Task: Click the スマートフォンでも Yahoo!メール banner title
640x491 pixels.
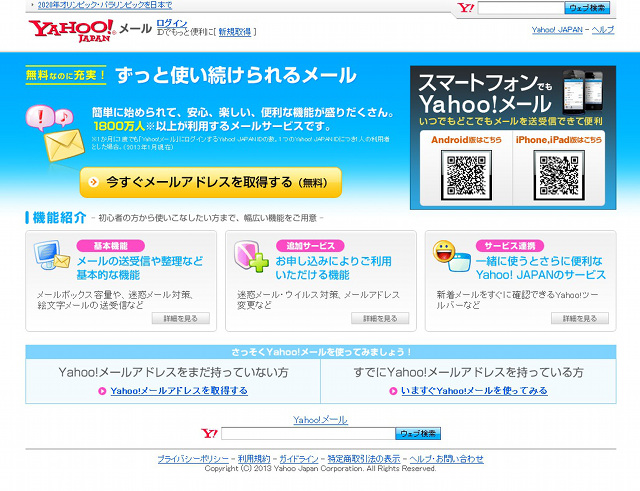Action: [x=486, y=94]
